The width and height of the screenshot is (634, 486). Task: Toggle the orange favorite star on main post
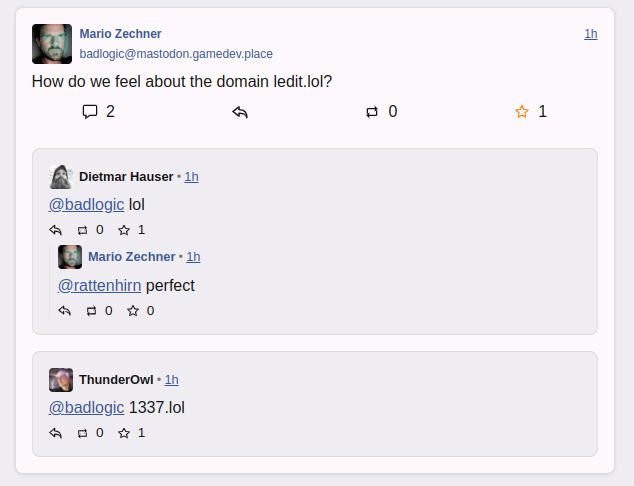(522, 112)
